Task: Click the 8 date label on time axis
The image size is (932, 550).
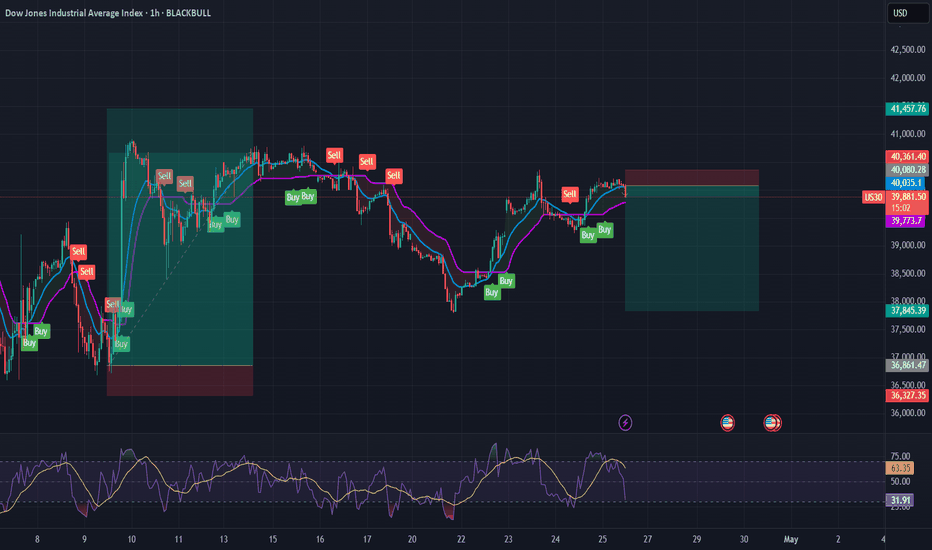Action: tap(37, 539)
